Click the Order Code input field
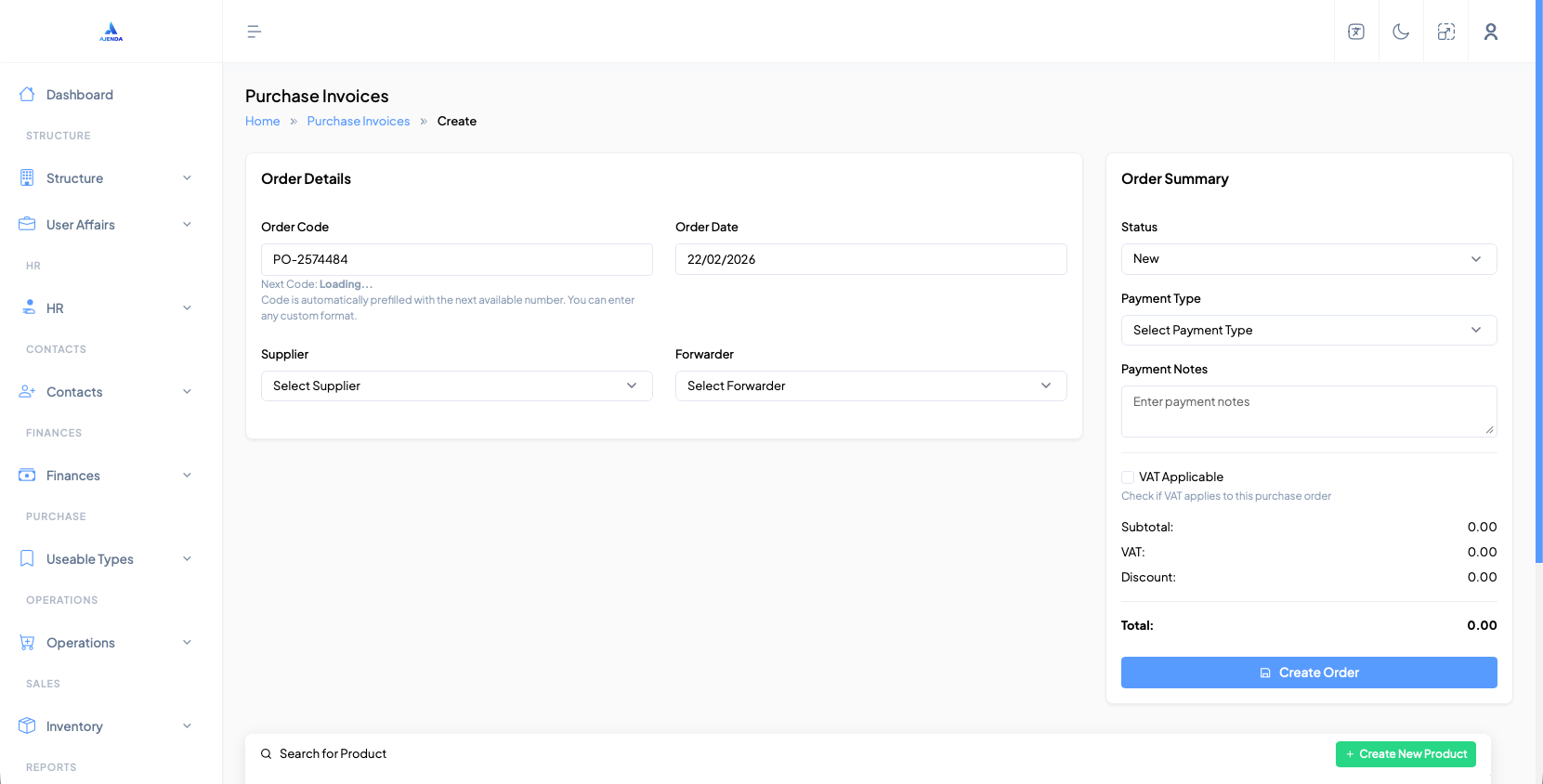The width and height of the screenshot is (1543, 784). [456, 260]
